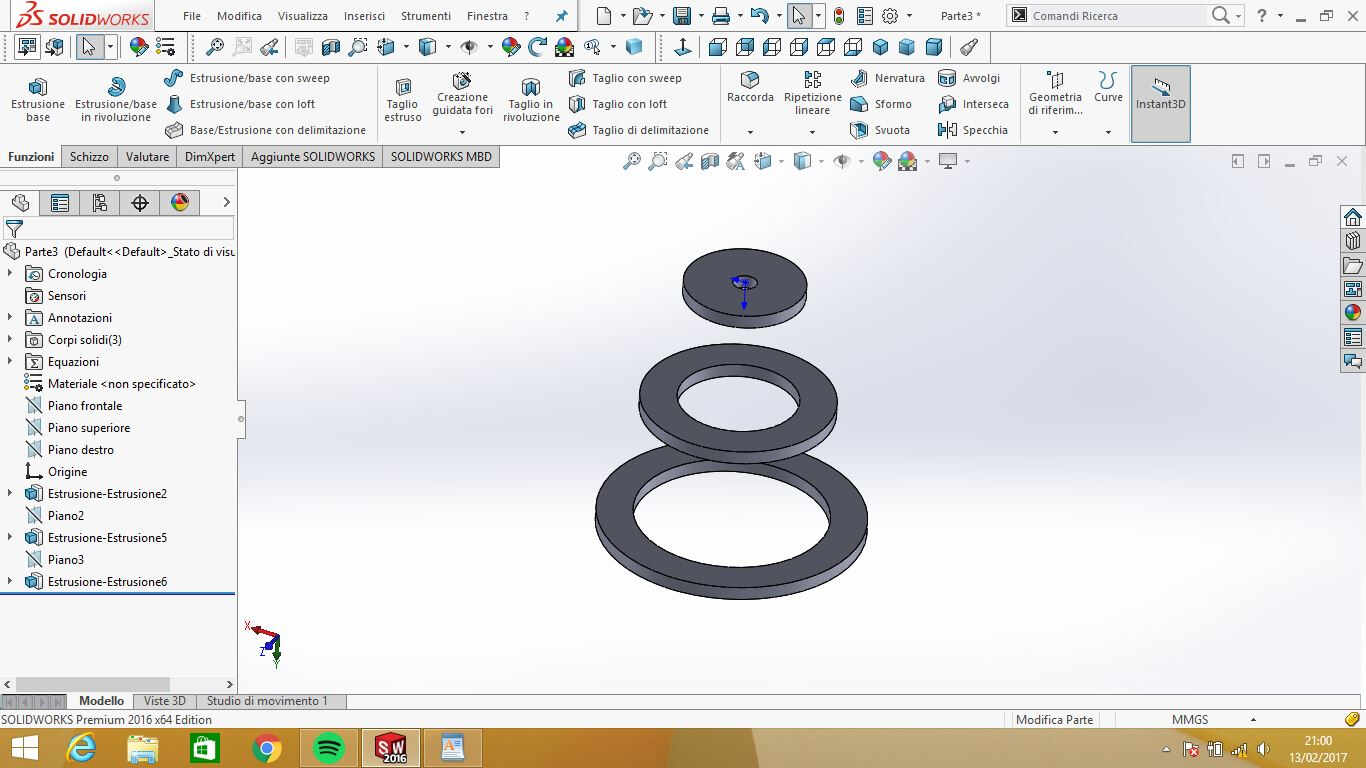Expand the Equazioni tree node

[10, 361]
